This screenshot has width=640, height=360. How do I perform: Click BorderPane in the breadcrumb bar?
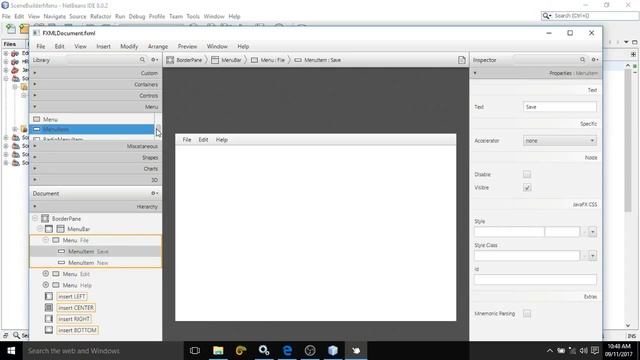(x=184, y=60)
